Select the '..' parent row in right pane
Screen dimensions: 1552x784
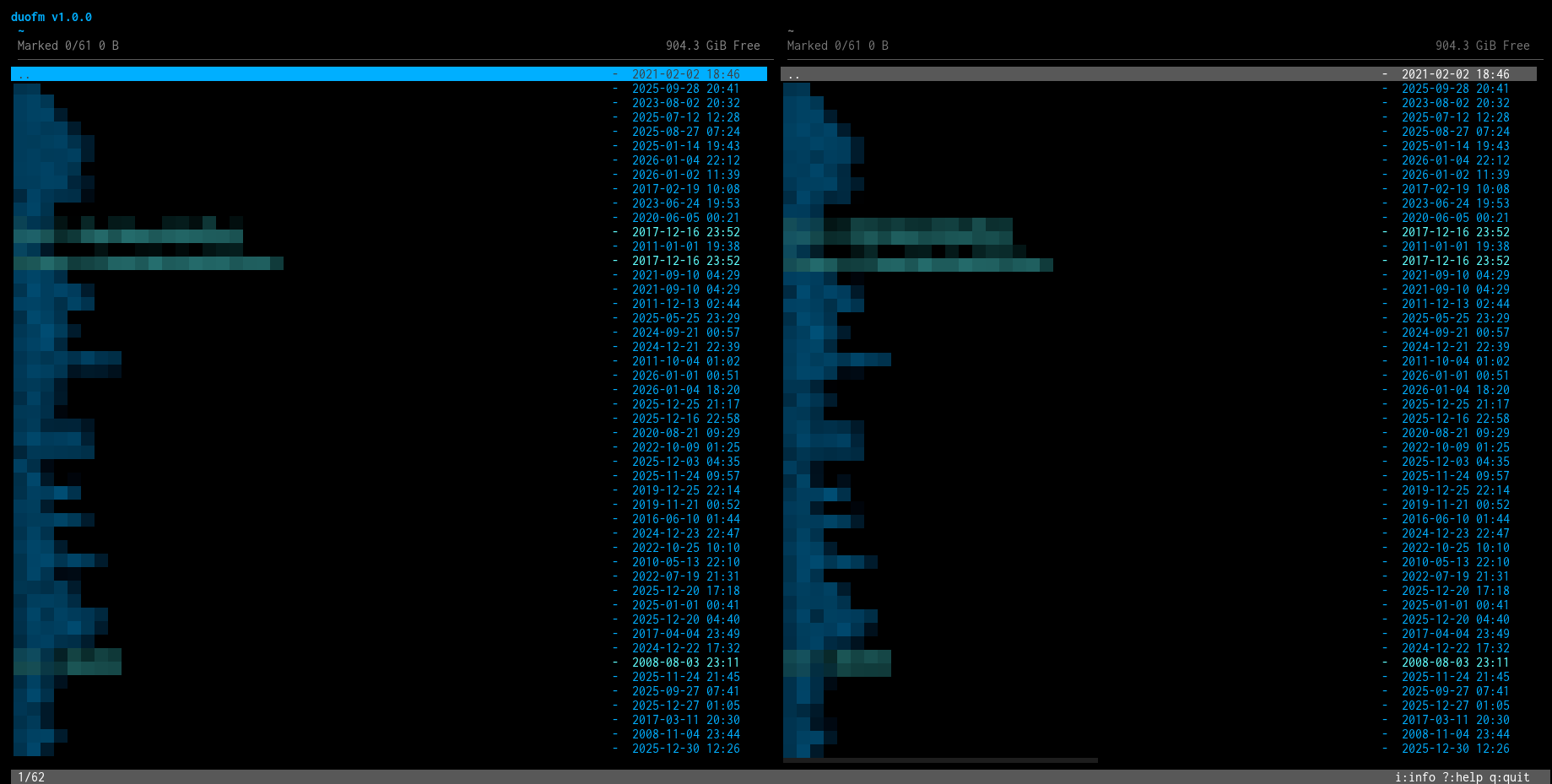tap(1159, 74)
